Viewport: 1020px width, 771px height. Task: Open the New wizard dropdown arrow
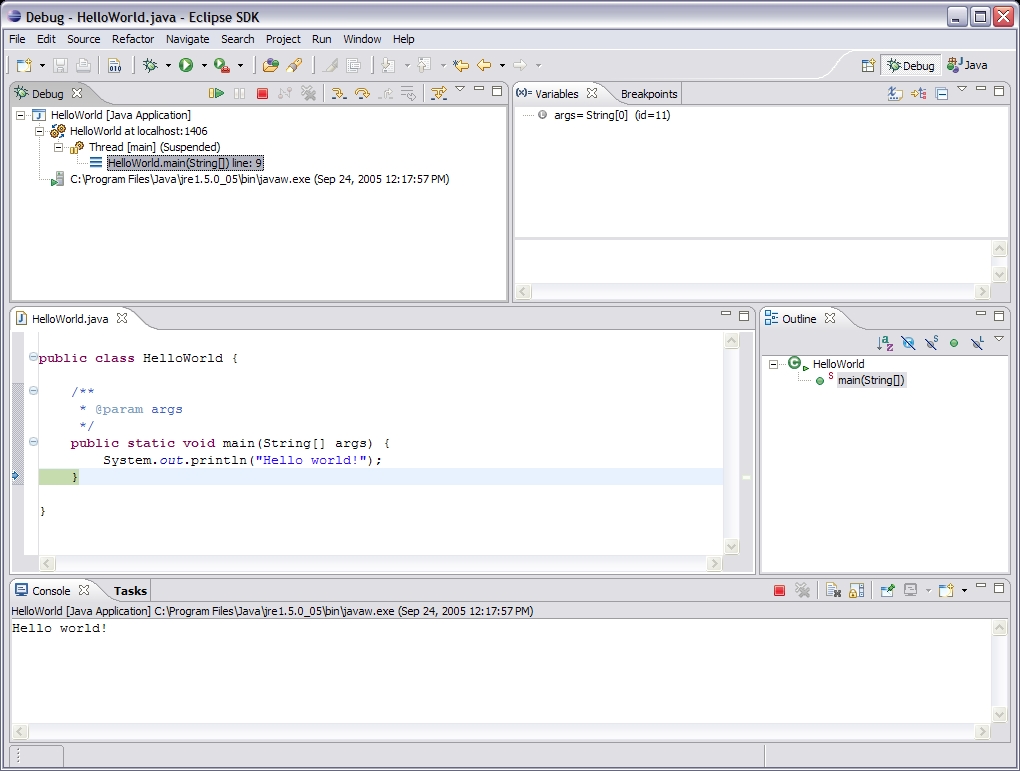coord(42,65)
